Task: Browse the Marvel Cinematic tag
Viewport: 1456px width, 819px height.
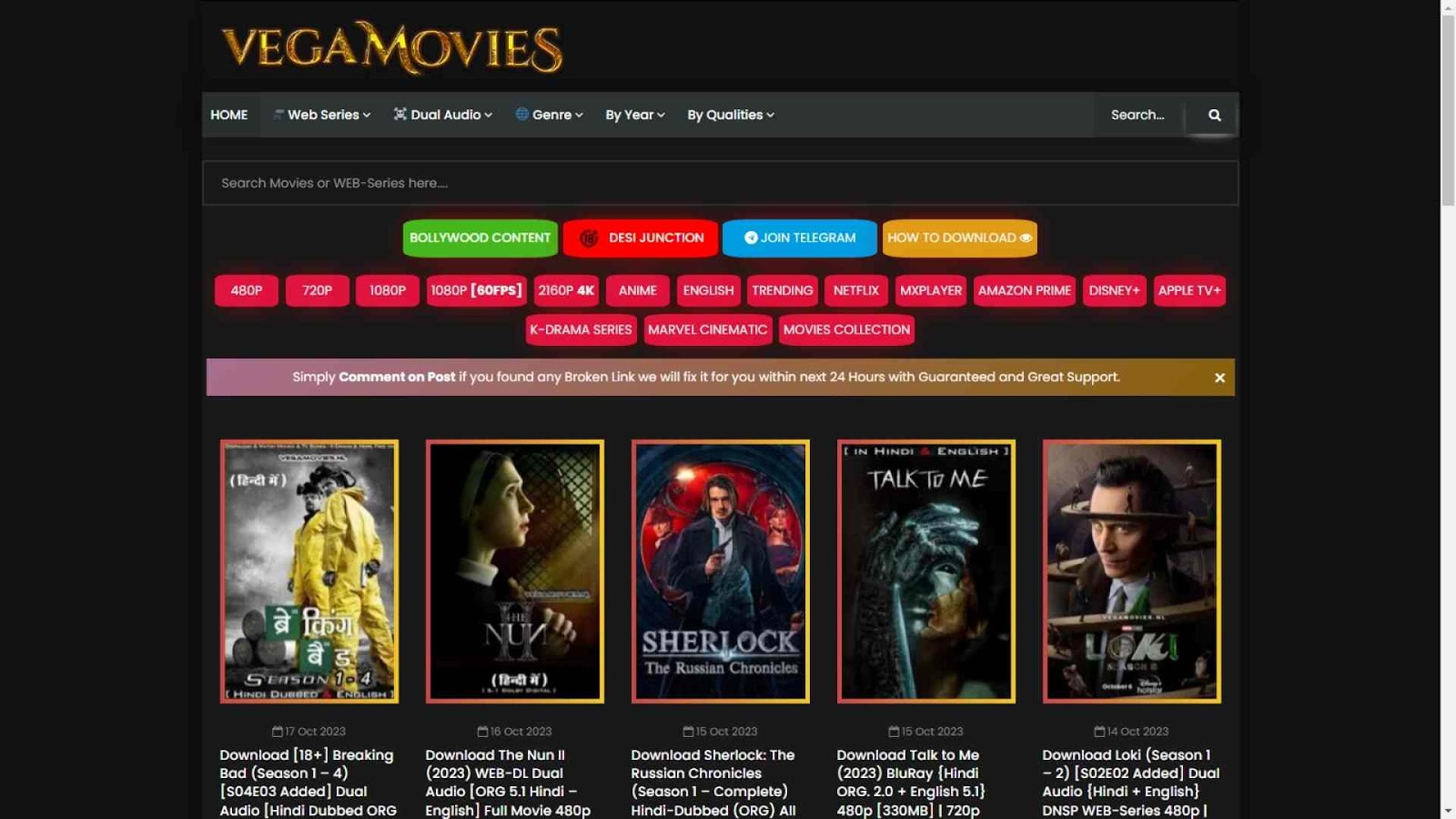Action: 708,329
